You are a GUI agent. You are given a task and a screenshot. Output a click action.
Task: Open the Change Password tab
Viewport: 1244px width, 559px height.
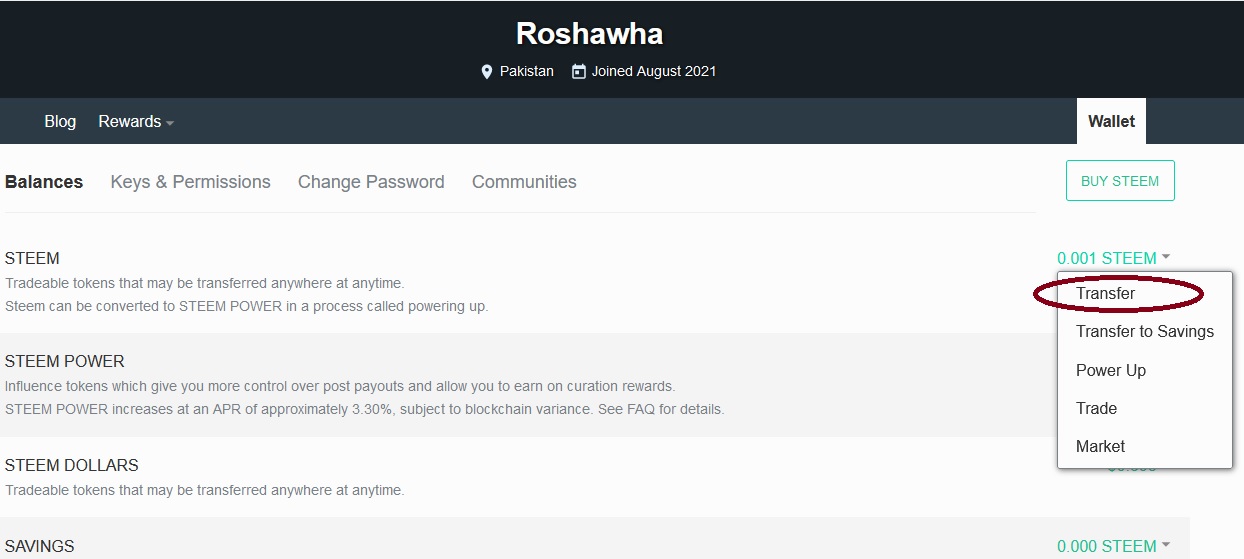click(x=371, y=182)
